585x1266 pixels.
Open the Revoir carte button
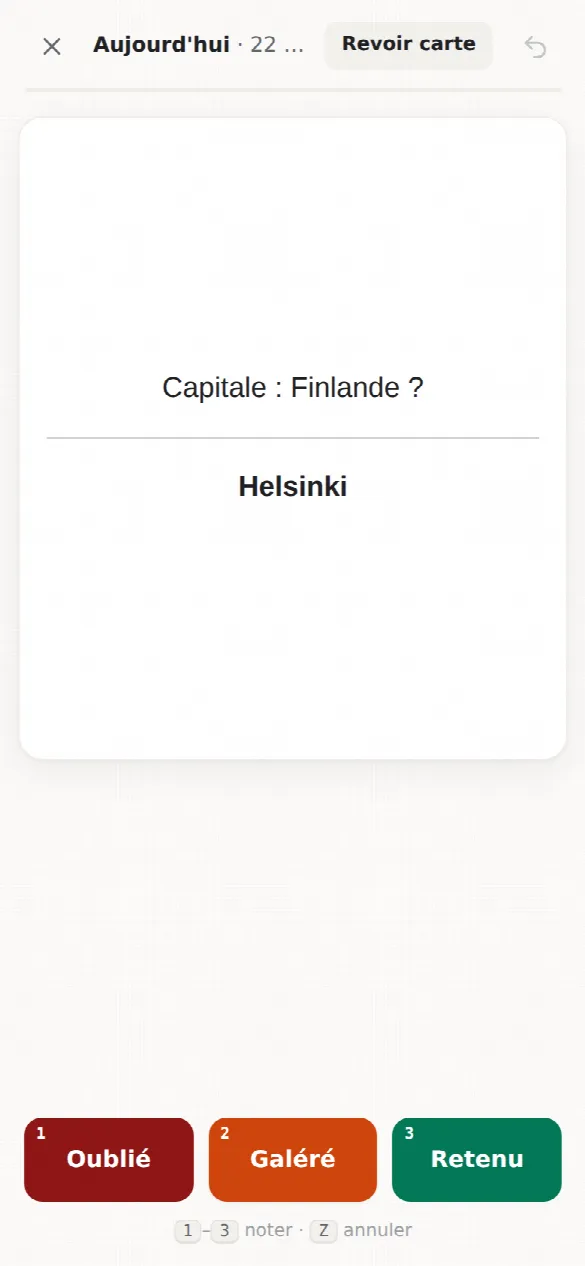409,45
